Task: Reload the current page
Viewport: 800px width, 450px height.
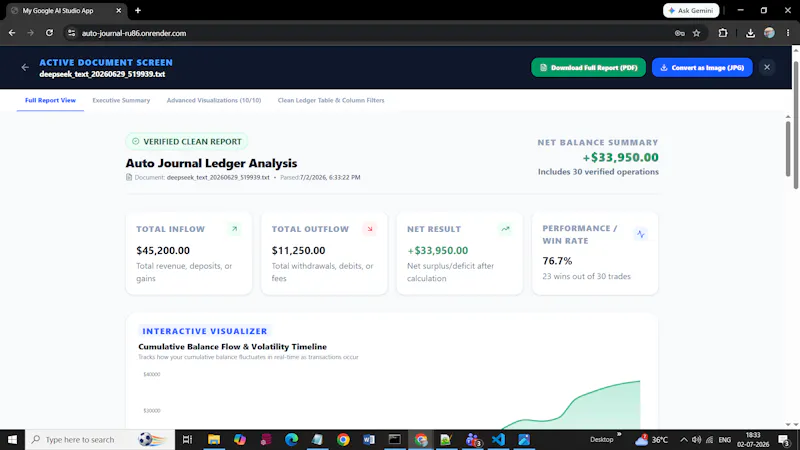Action: [49, 33]
